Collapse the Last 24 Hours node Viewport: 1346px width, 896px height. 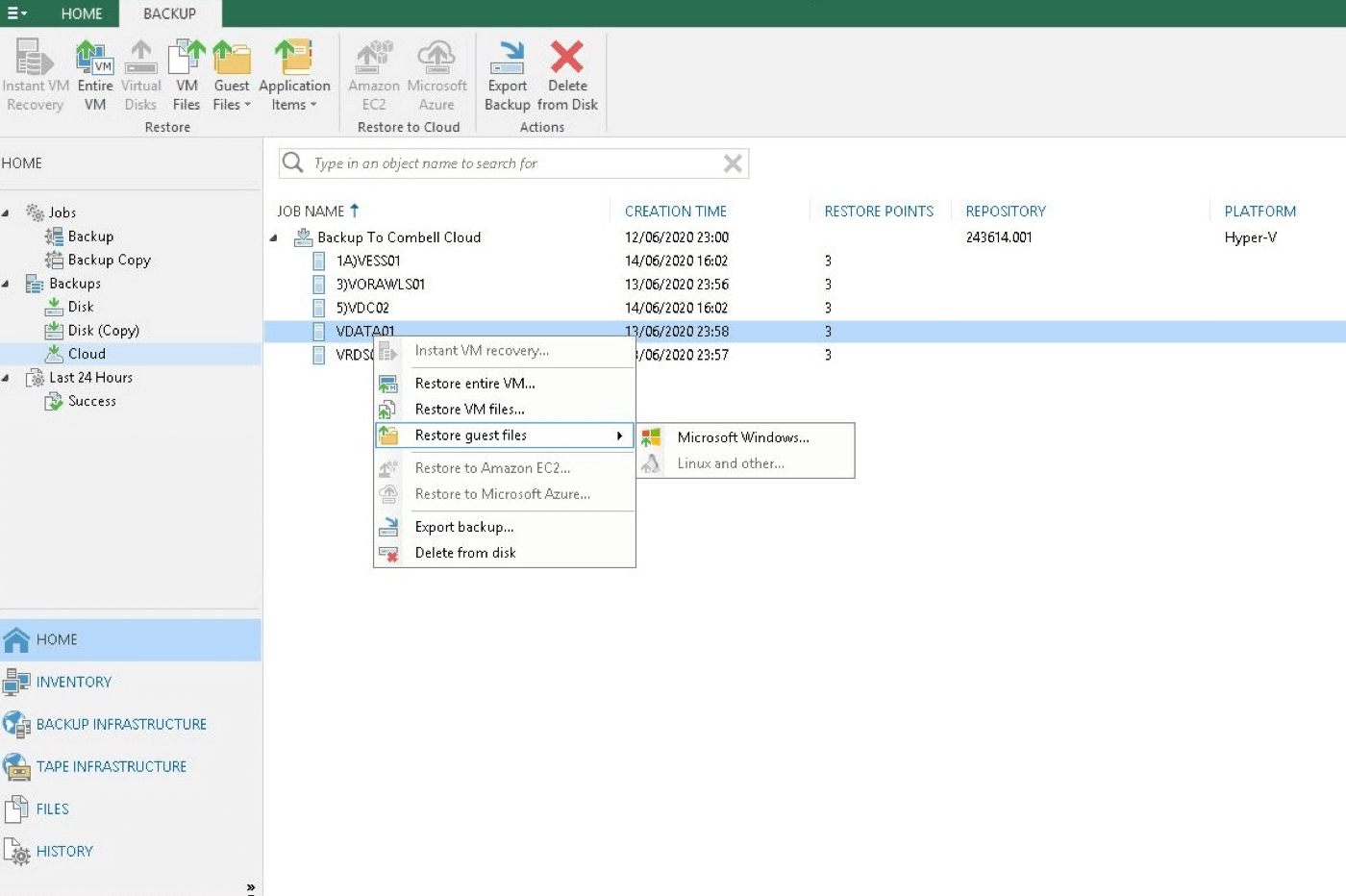pyautogui.click(x=6, y=378)
